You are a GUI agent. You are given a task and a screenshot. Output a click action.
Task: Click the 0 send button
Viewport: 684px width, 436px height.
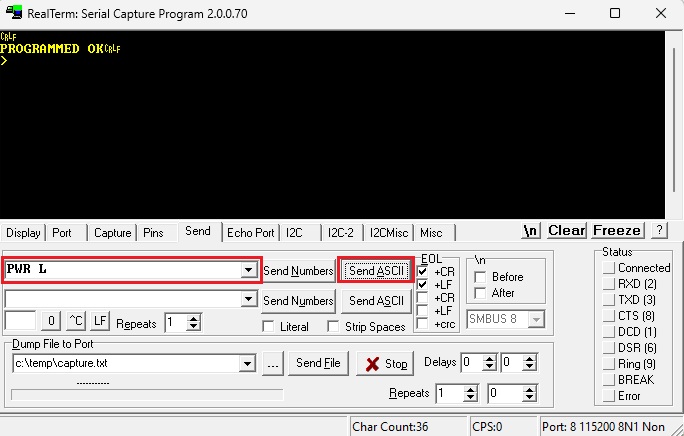point(51,321)
